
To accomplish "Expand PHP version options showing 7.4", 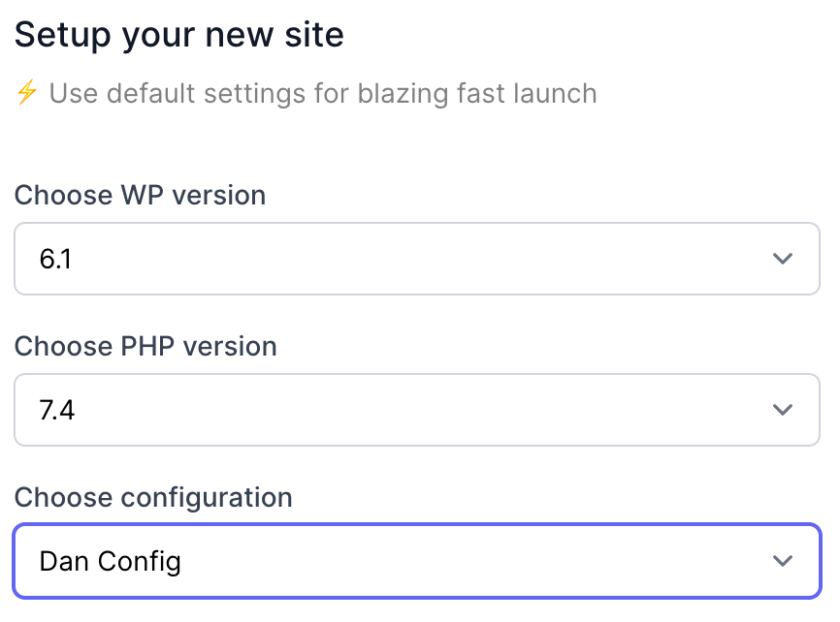I will pyautogui.click(x=417, y=410).
